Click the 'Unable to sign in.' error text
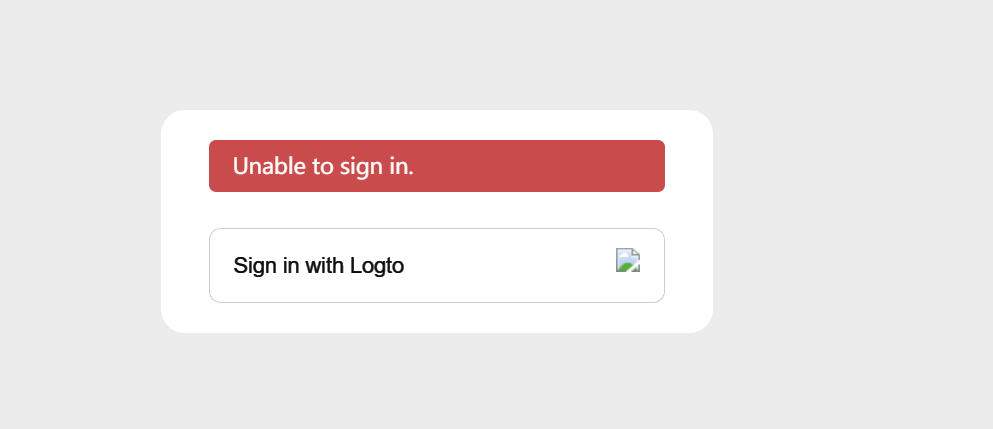Image resolution: width=993 pixels, height=429 pixels. point(323,166)
